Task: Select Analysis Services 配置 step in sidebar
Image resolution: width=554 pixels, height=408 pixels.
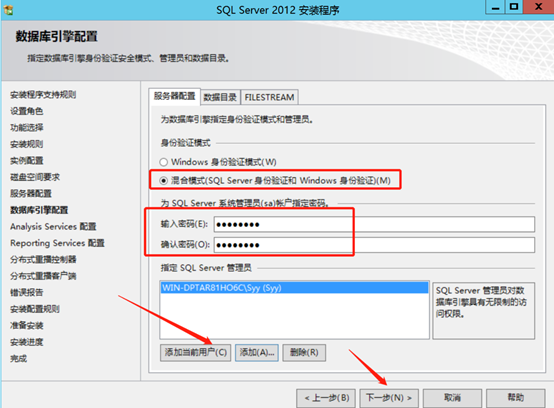Action: [x=53, y=226]
